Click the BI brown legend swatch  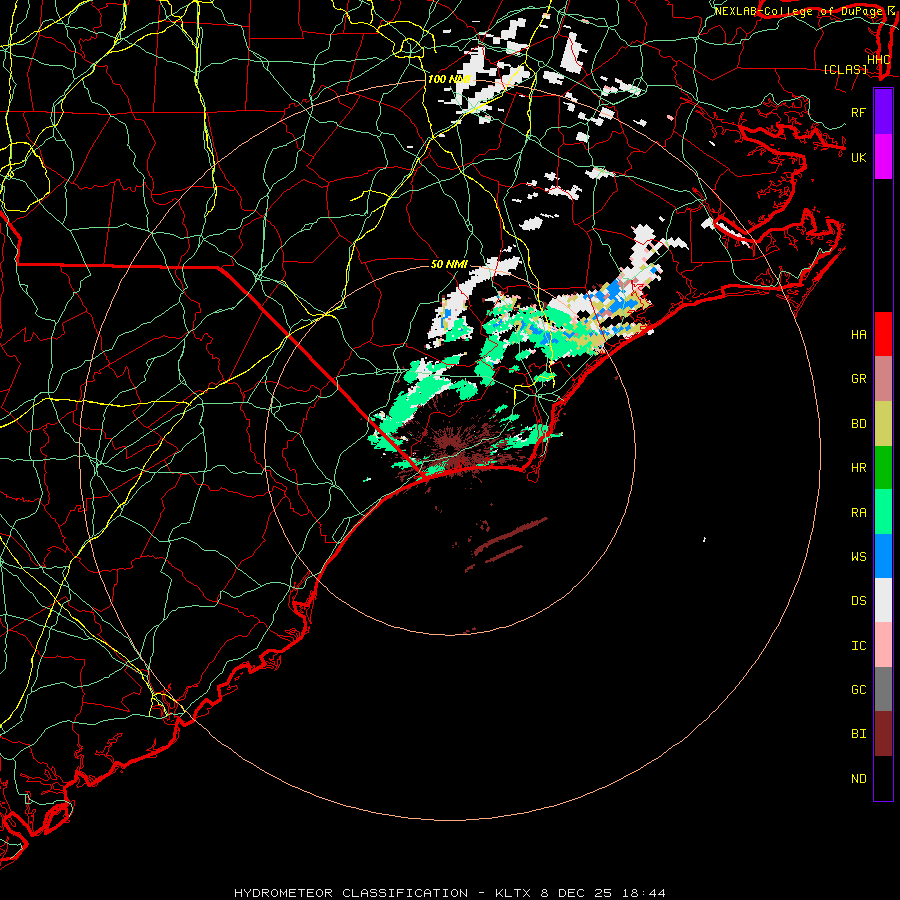[x=883, y=734]
